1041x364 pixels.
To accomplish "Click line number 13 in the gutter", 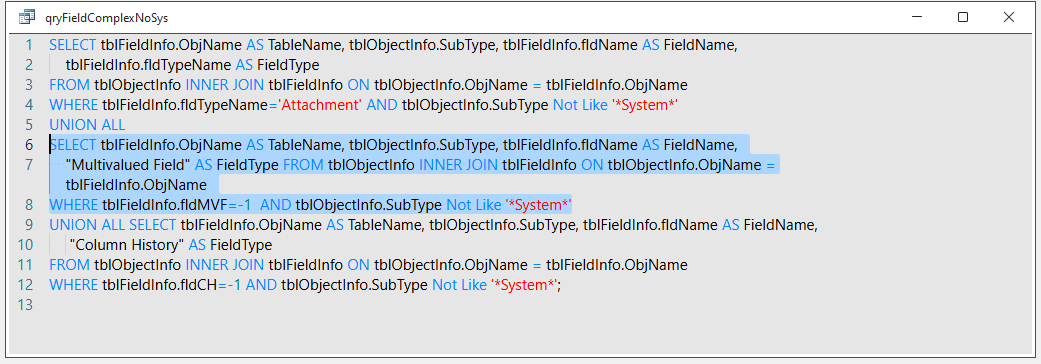I will point(25,305).
